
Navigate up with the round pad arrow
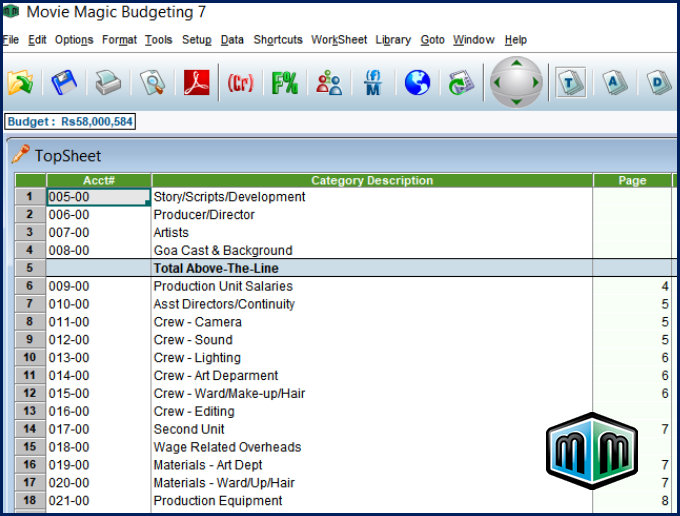516,63
